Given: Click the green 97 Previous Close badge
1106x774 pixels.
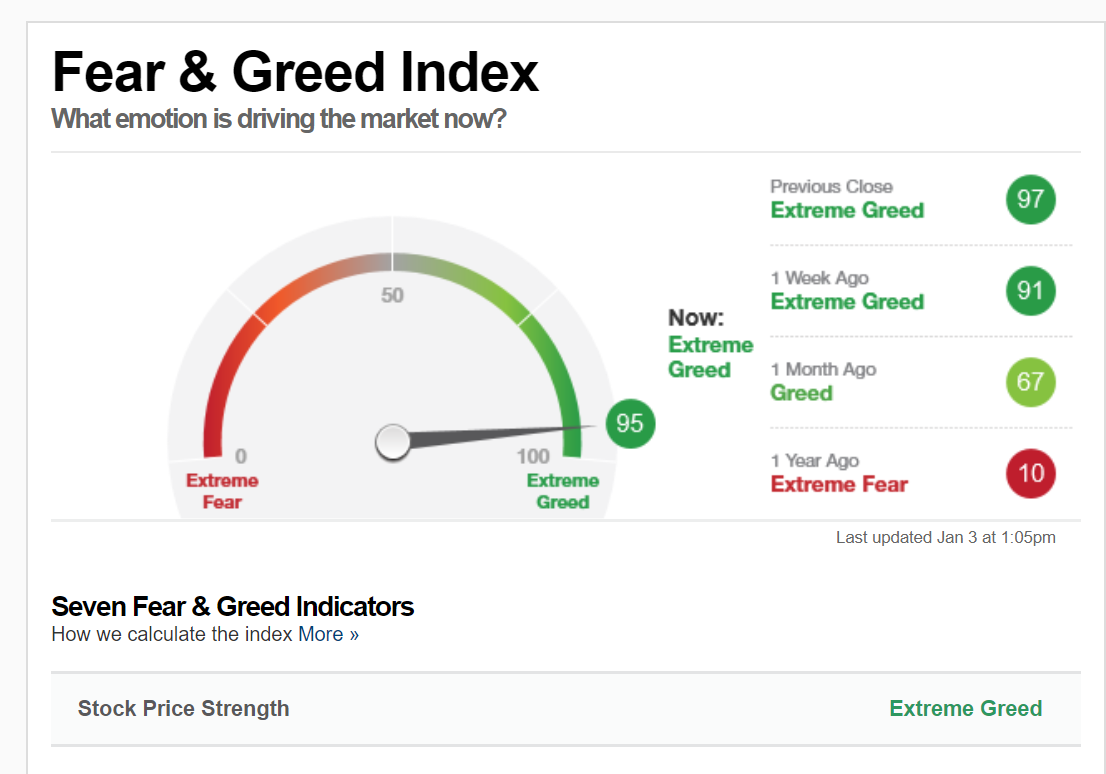Looking at the screenshot, I should click(1030, 199).
